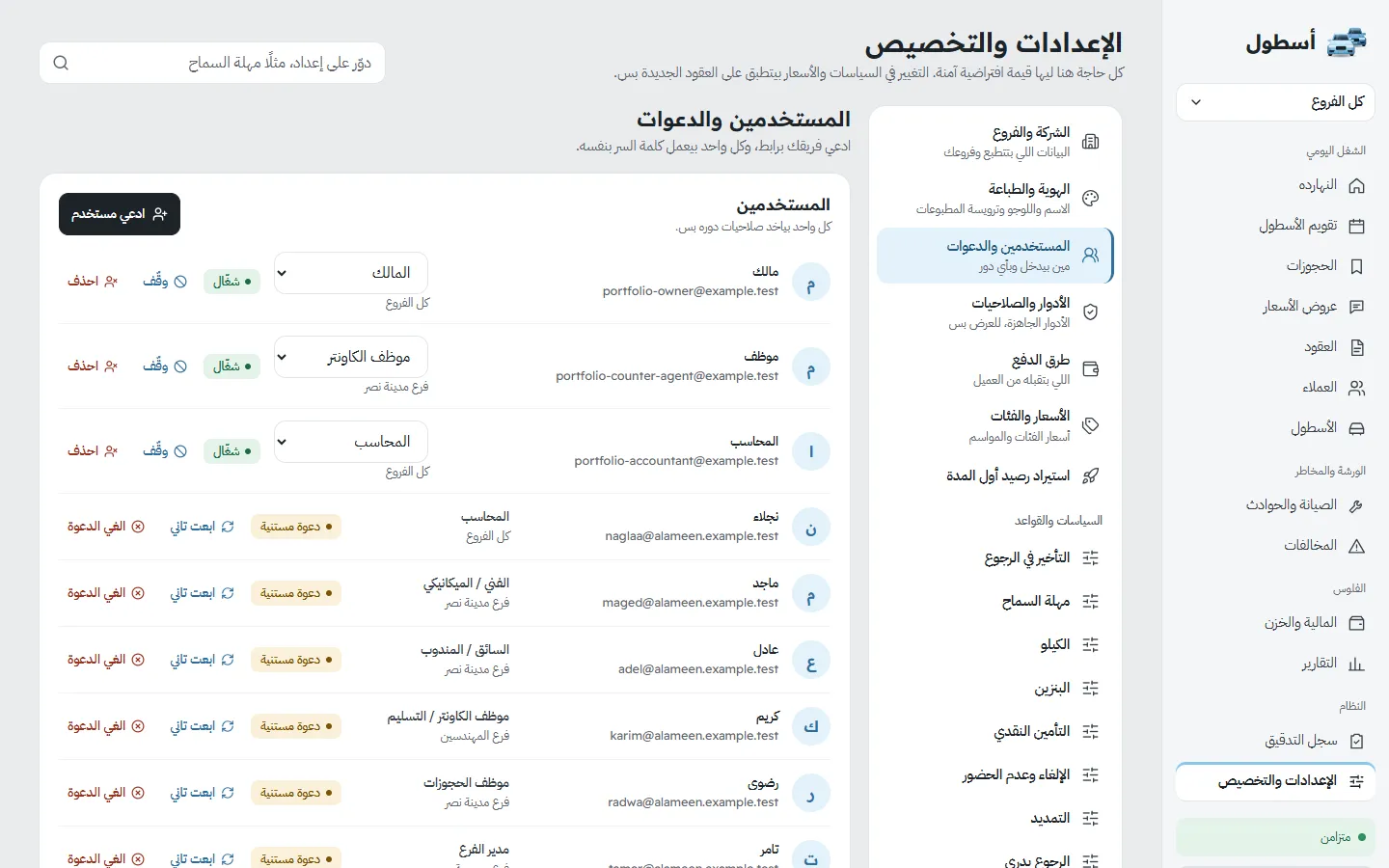Viewport: 1389px width, 868px height.
Task: Click the document icon beside العقود
Action: (1356, 347)
